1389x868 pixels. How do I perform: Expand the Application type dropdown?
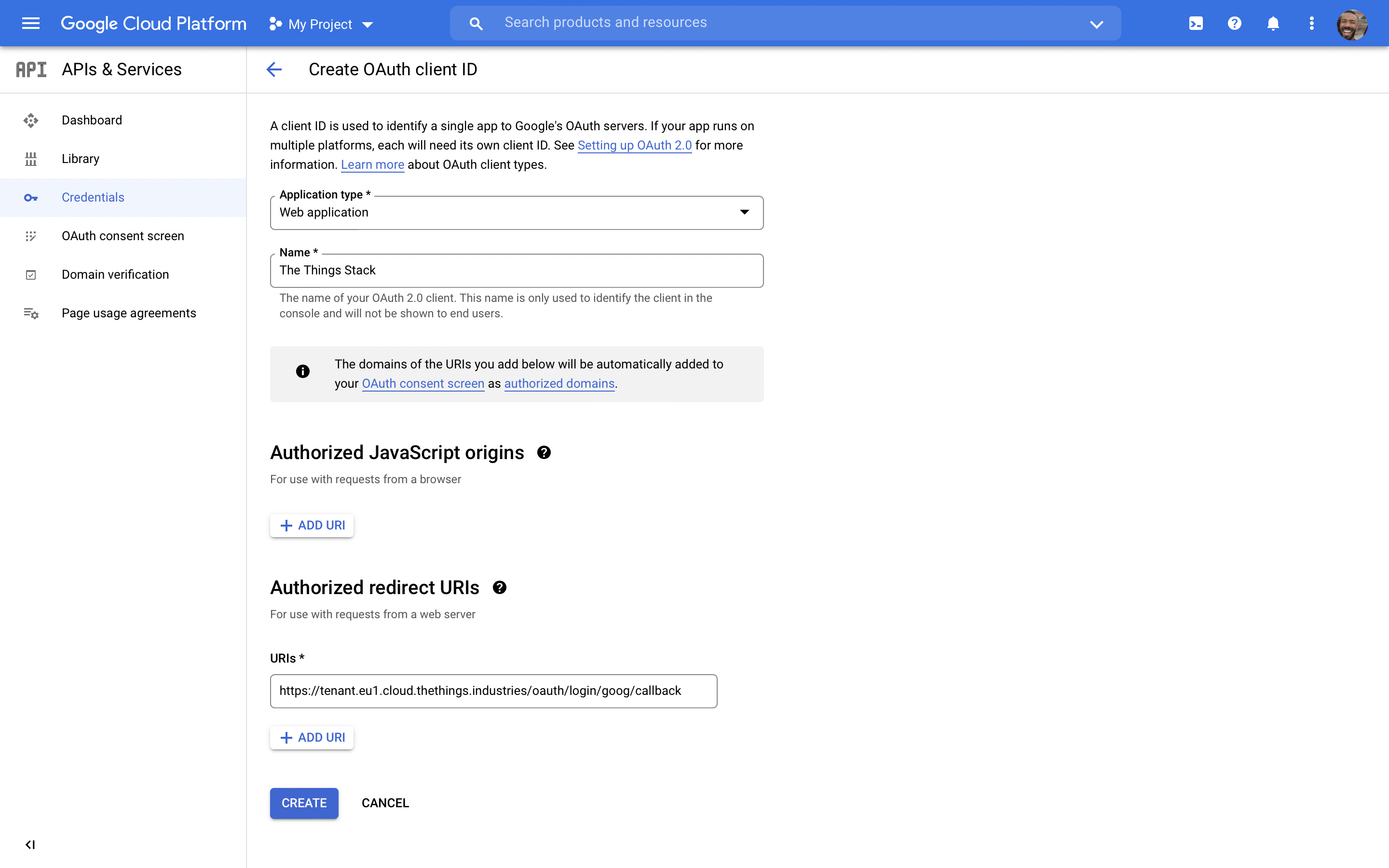pyautogui.click(x=516, y=212)
